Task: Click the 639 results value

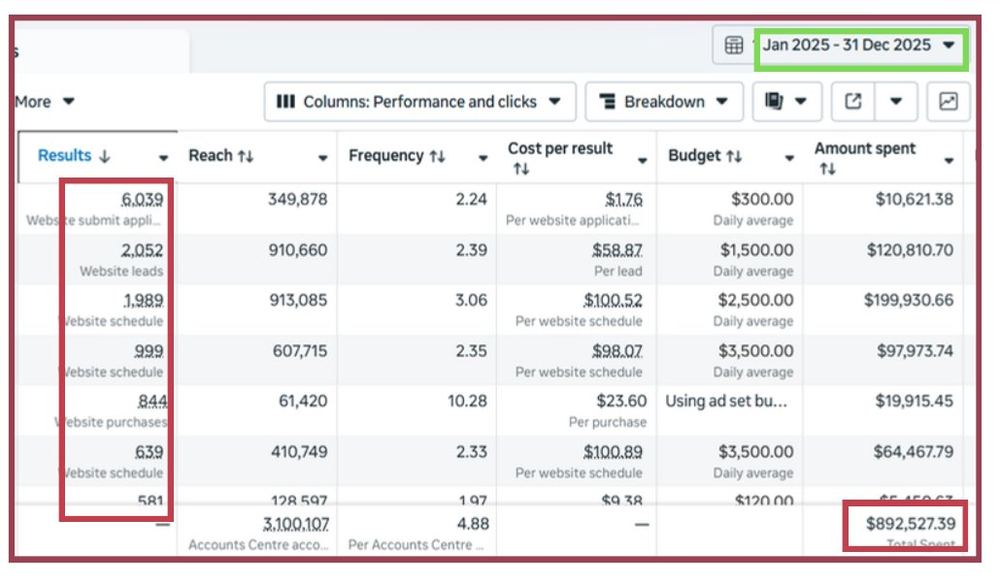Action: coord(149,452)
